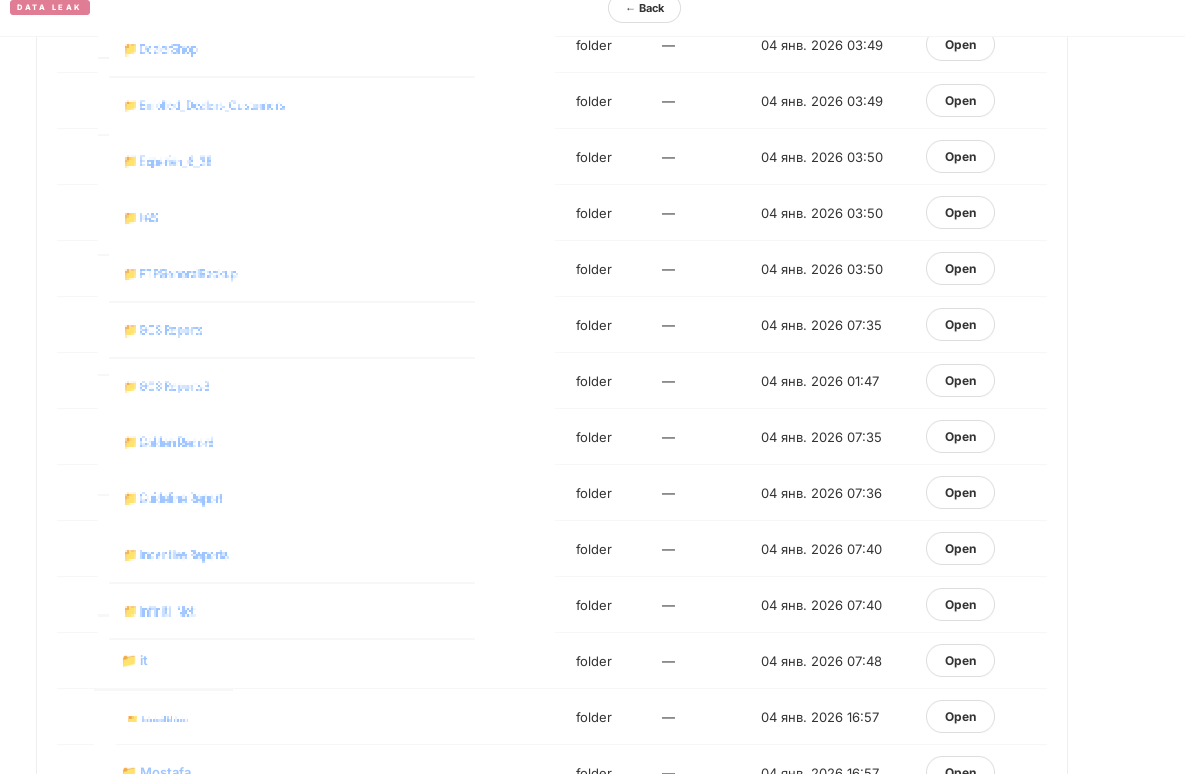Select the DealerShop folder name link
1185x774 pixels.
tap(169, 49)
